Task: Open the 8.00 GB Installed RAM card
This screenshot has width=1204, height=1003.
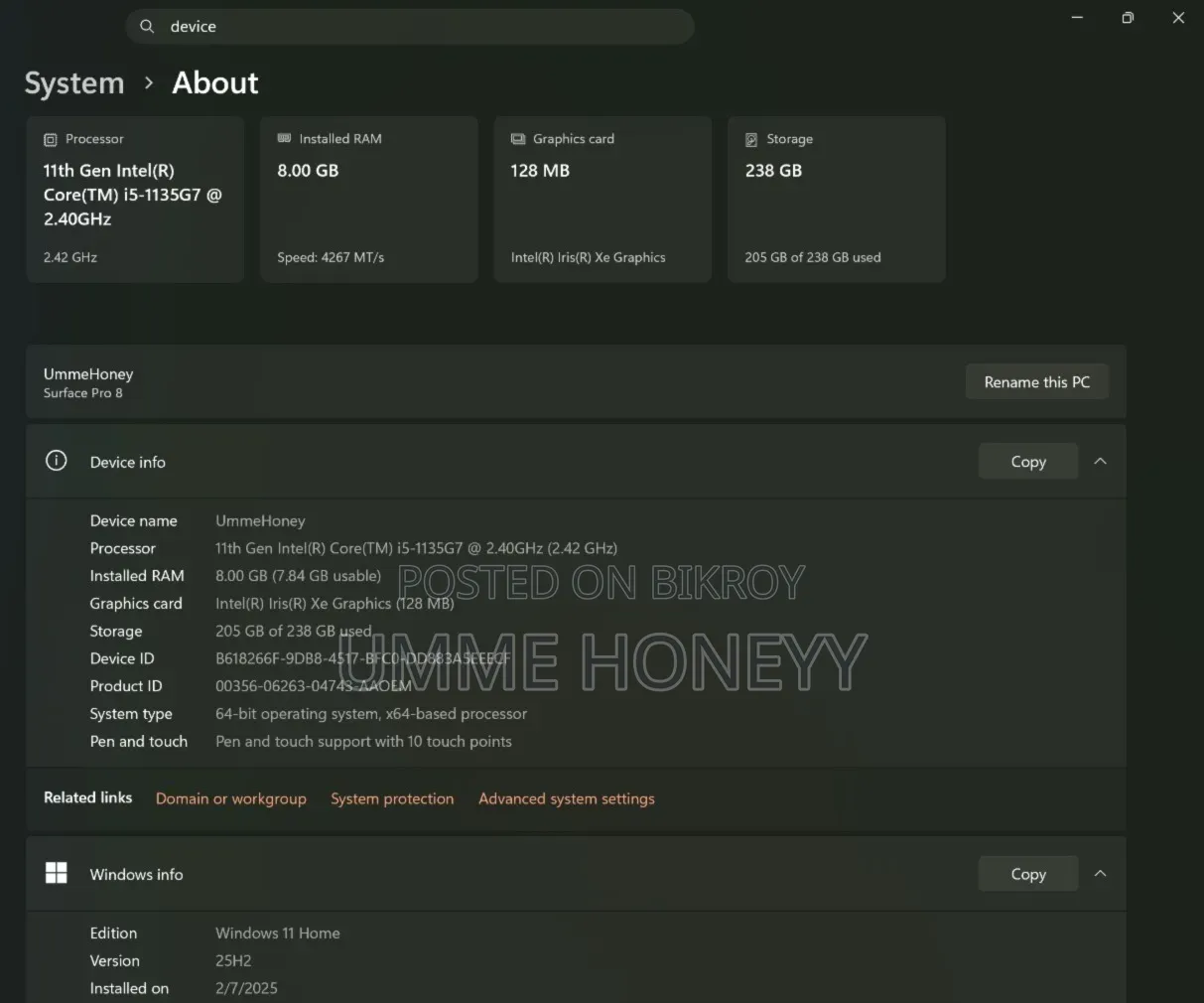Action: [369, 200]
